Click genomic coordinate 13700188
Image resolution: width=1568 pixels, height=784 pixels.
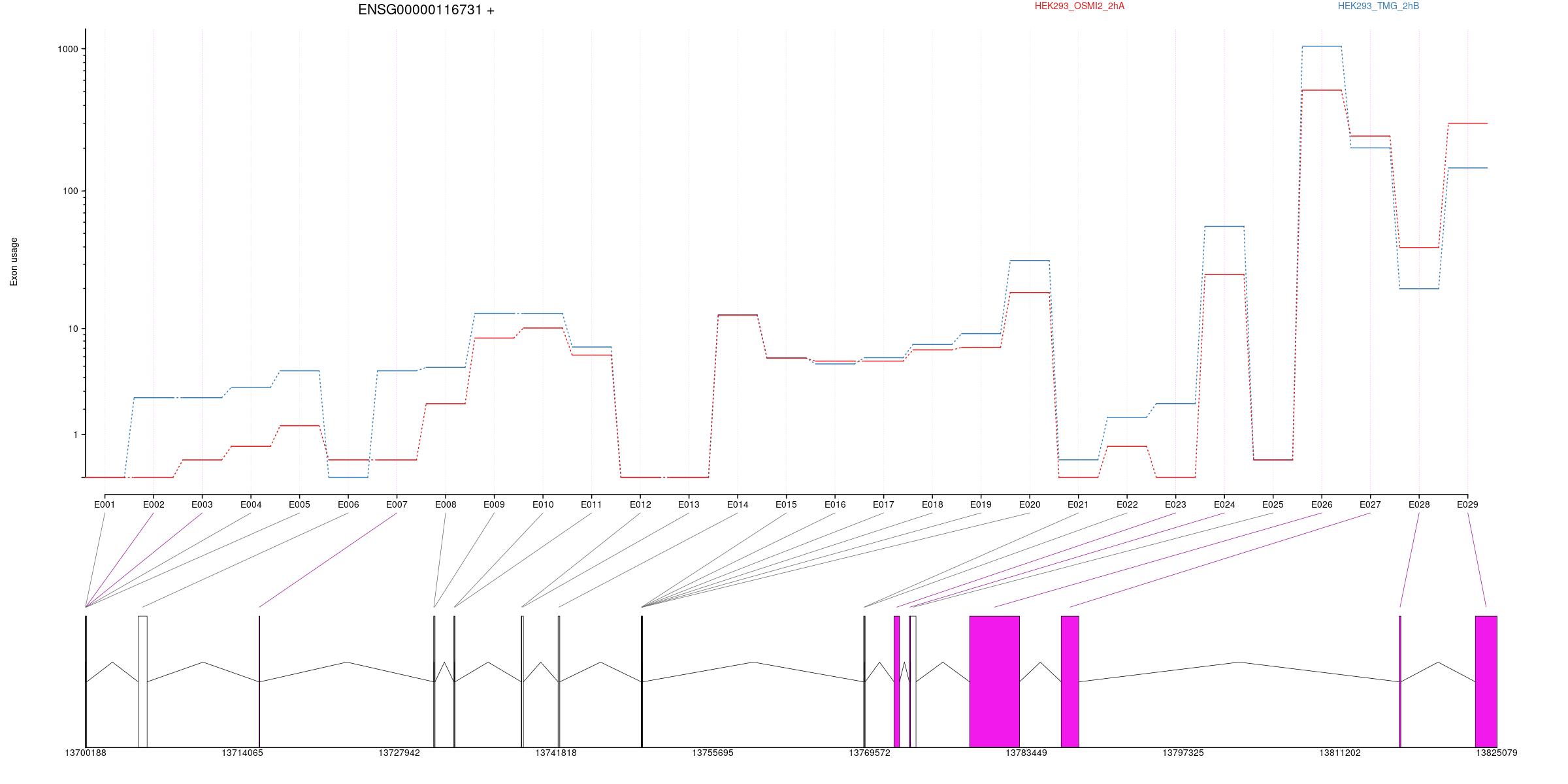point(86,753)
